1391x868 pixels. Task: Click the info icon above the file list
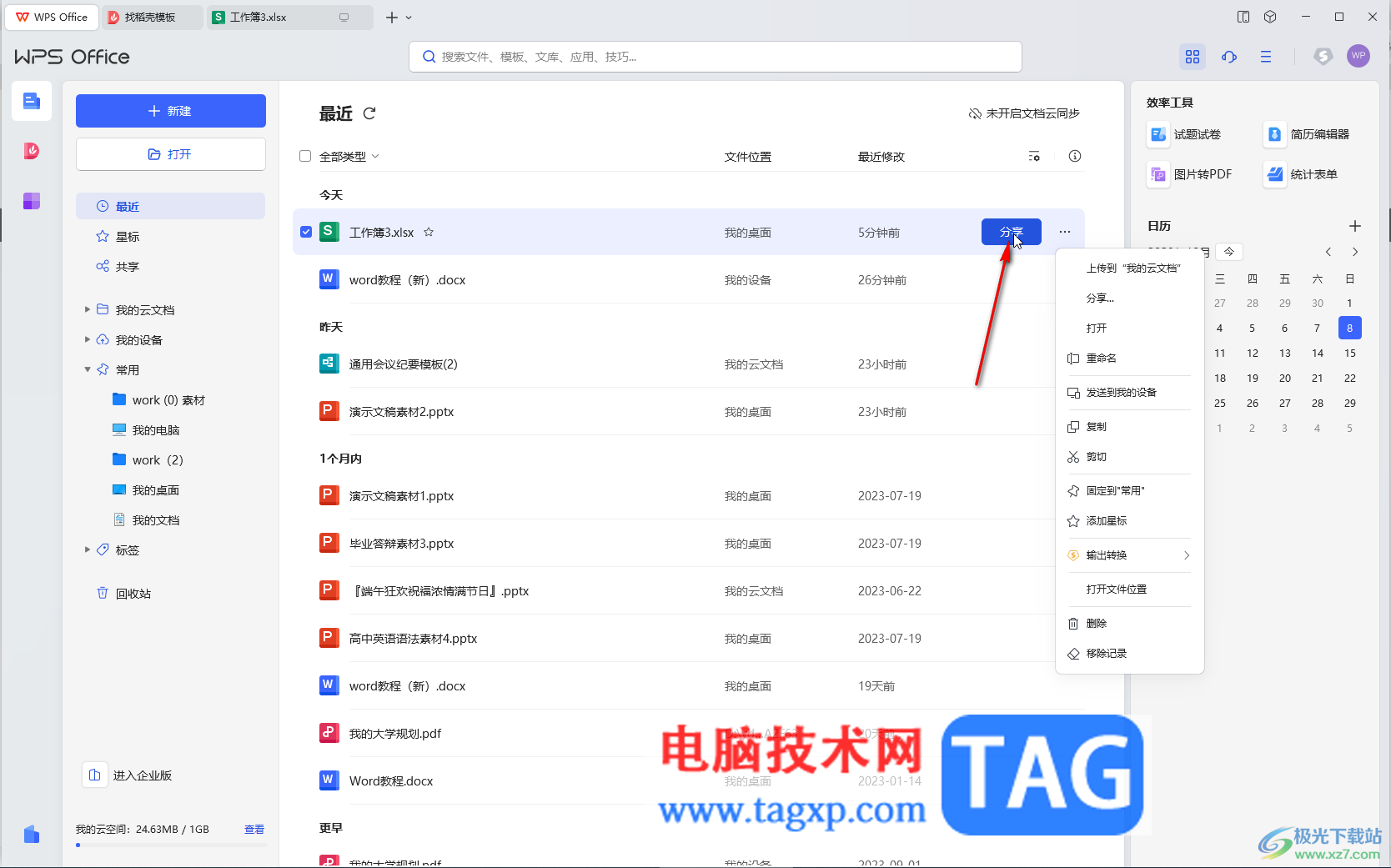tap(1075, 156)
